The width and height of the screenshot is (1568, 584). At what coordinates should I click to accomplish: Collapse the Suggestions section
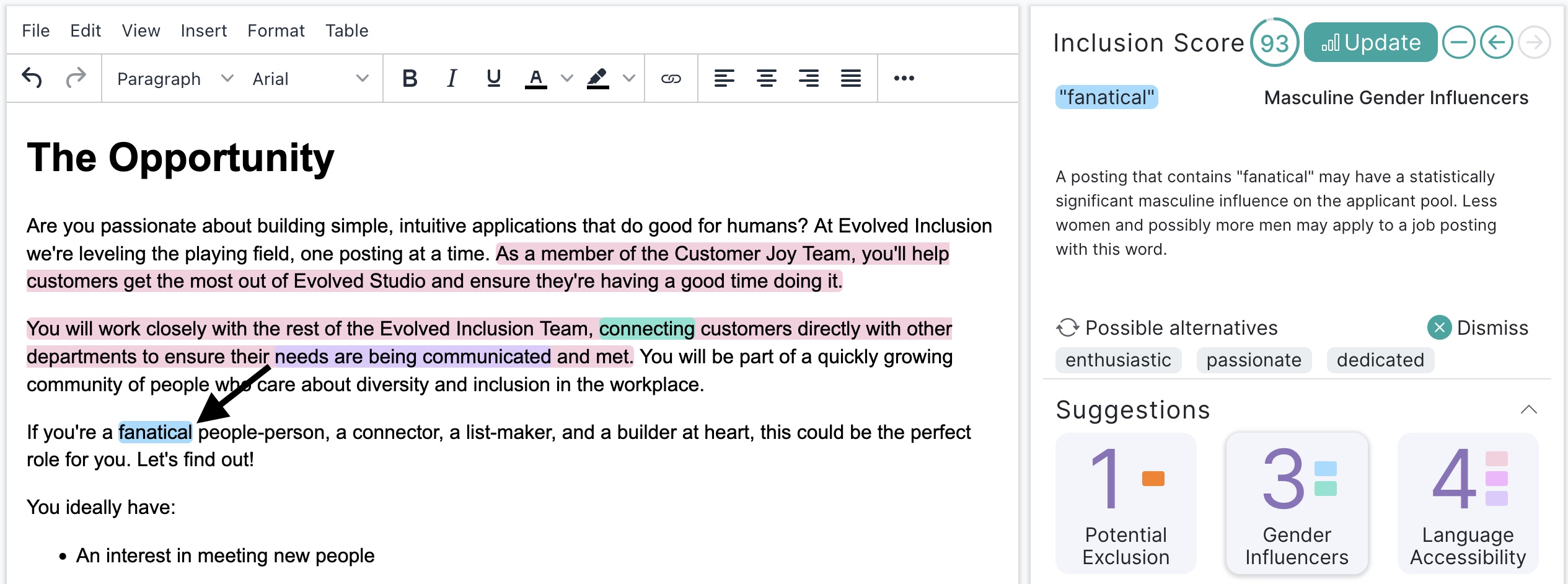tap(1529, 410)
